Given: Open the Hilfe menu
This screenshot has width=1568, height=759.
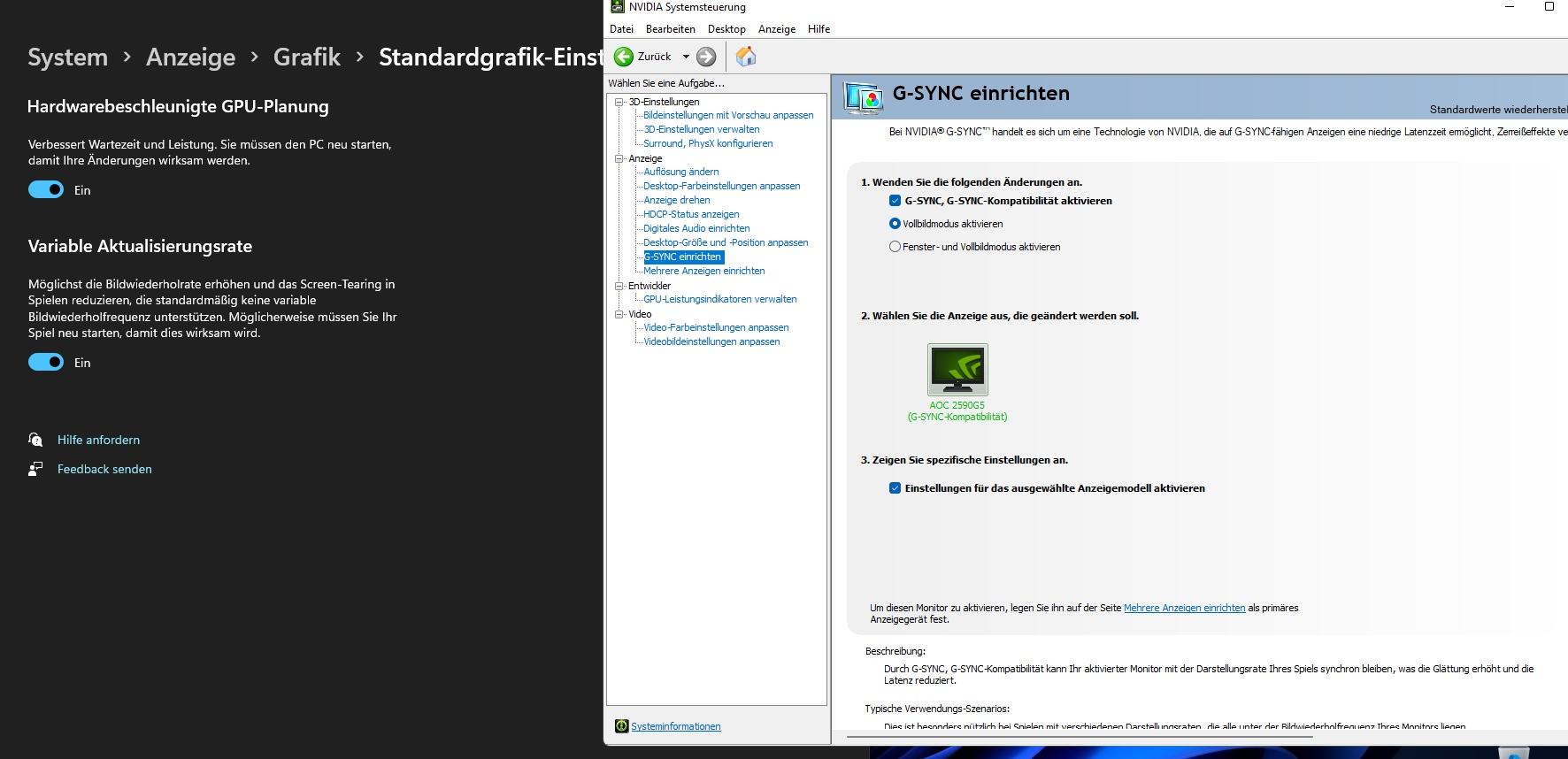Looking at the screenshot, I should [819, 29].
